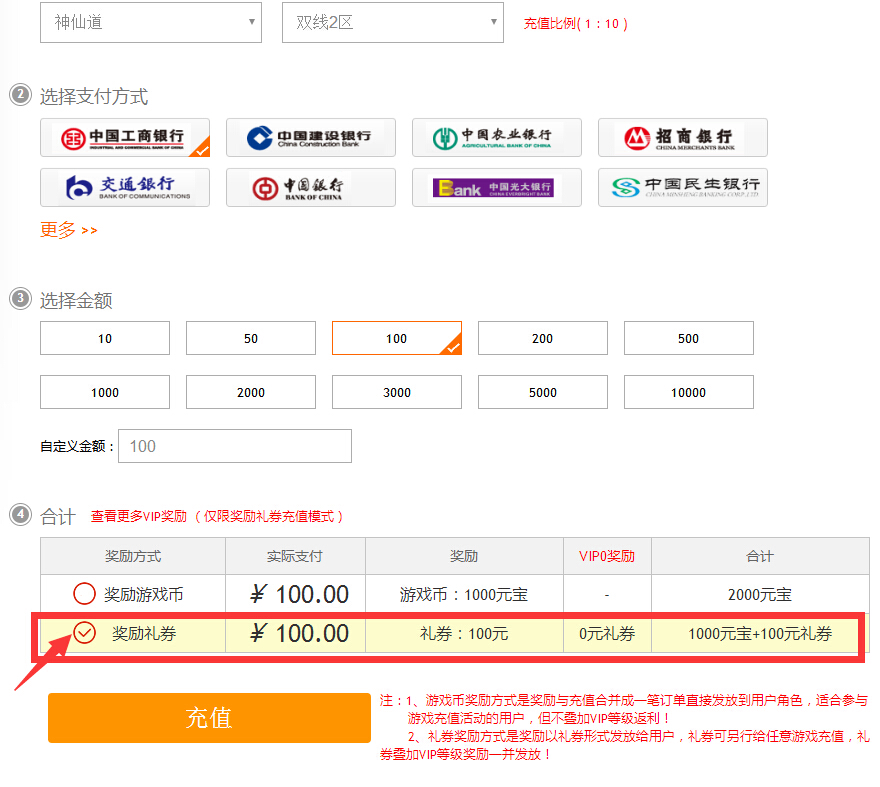Screen dimensions: 880x787
Task: Select China Merchants Bank logo
Action: [682, 138]
